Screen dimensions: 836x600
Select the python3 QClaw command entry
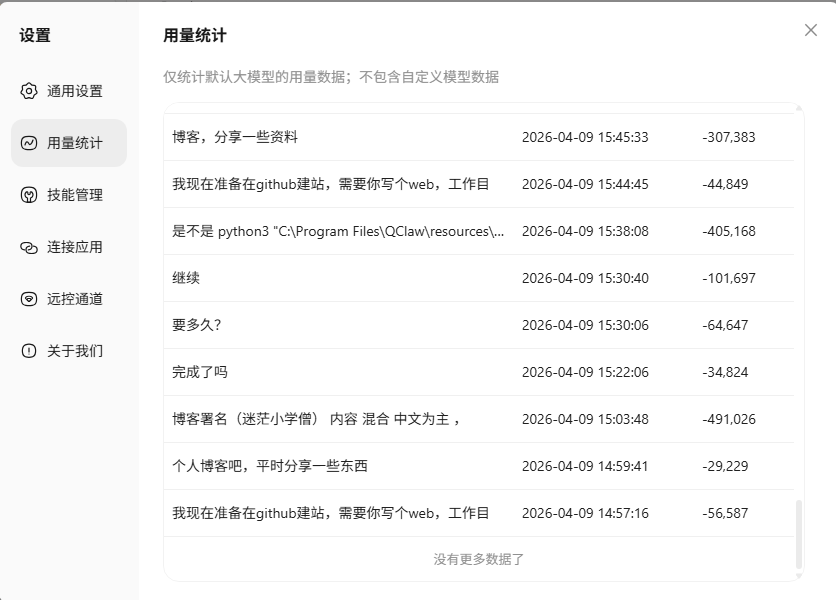point(338,231)
